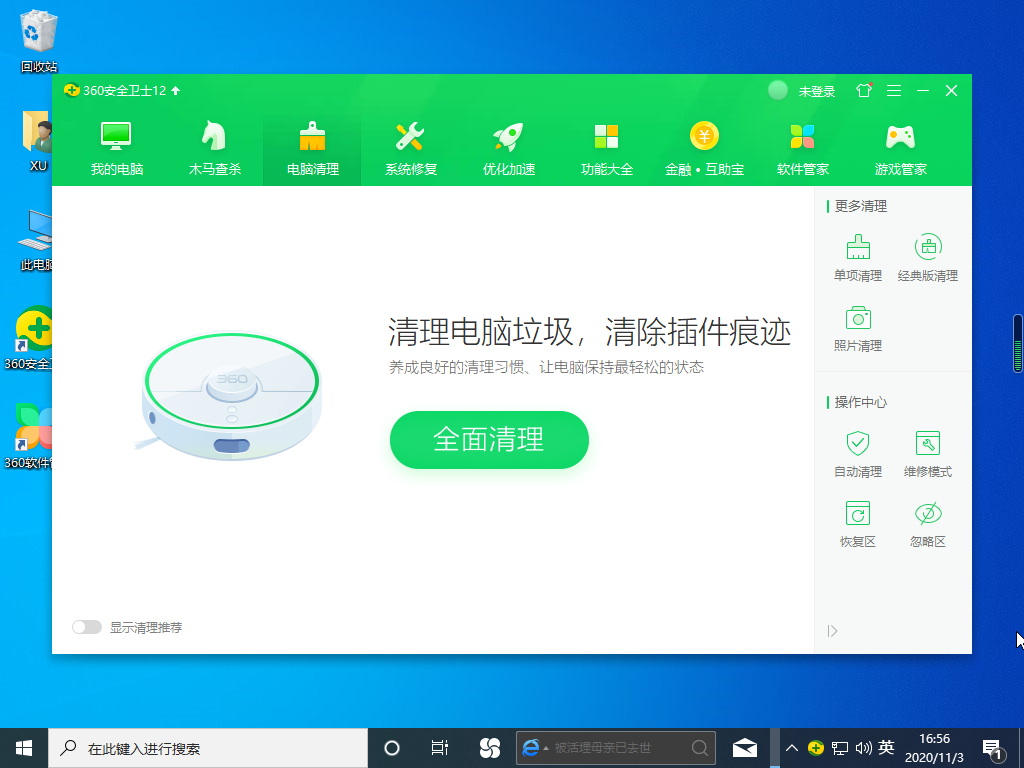Select the 360软件管家 desktop shortcut
The width and height of the screenshot is (1024, 768).
28,436
